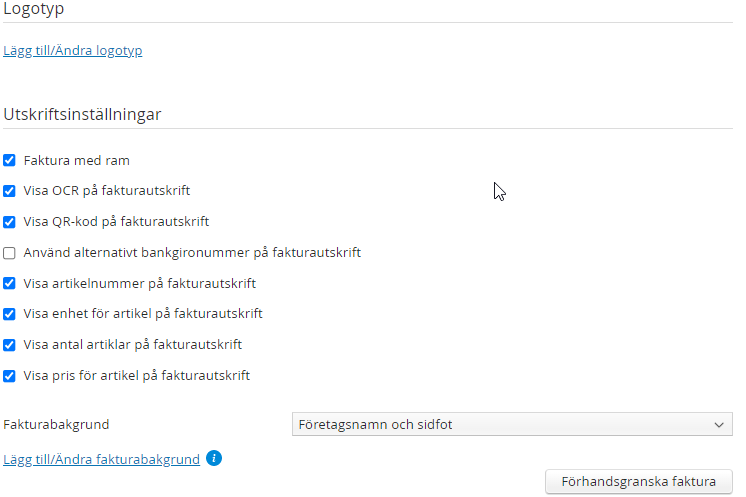This screenshot has width=746, height=497.
Task: Select the 'Företagsnamn och sidfot' text in the dropdown
Action: [376, 425]
